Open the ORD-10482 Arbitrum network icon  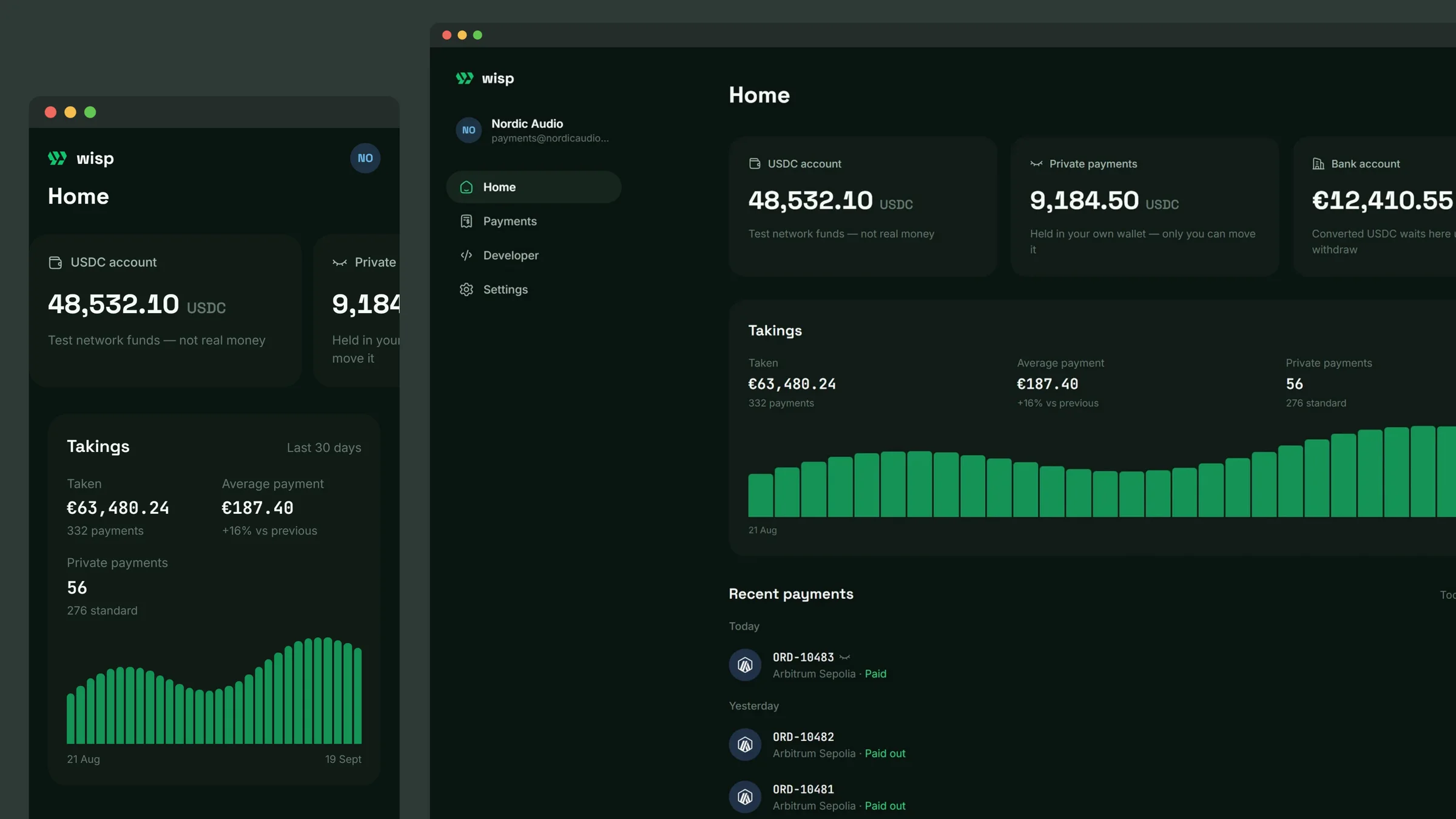(x=745, y=744)
